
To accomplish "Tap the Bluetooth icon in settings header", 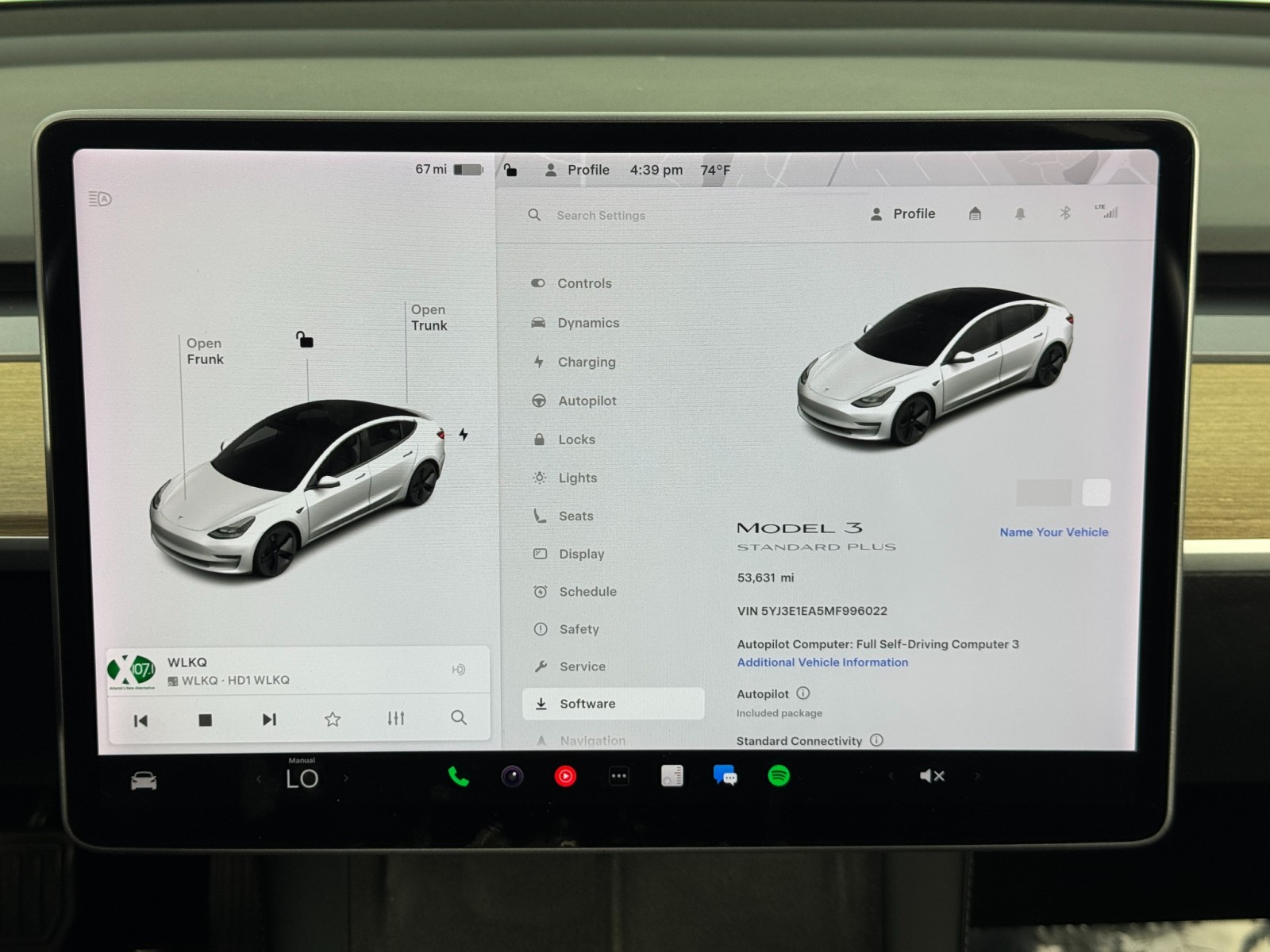I will tap(1065, 213).
